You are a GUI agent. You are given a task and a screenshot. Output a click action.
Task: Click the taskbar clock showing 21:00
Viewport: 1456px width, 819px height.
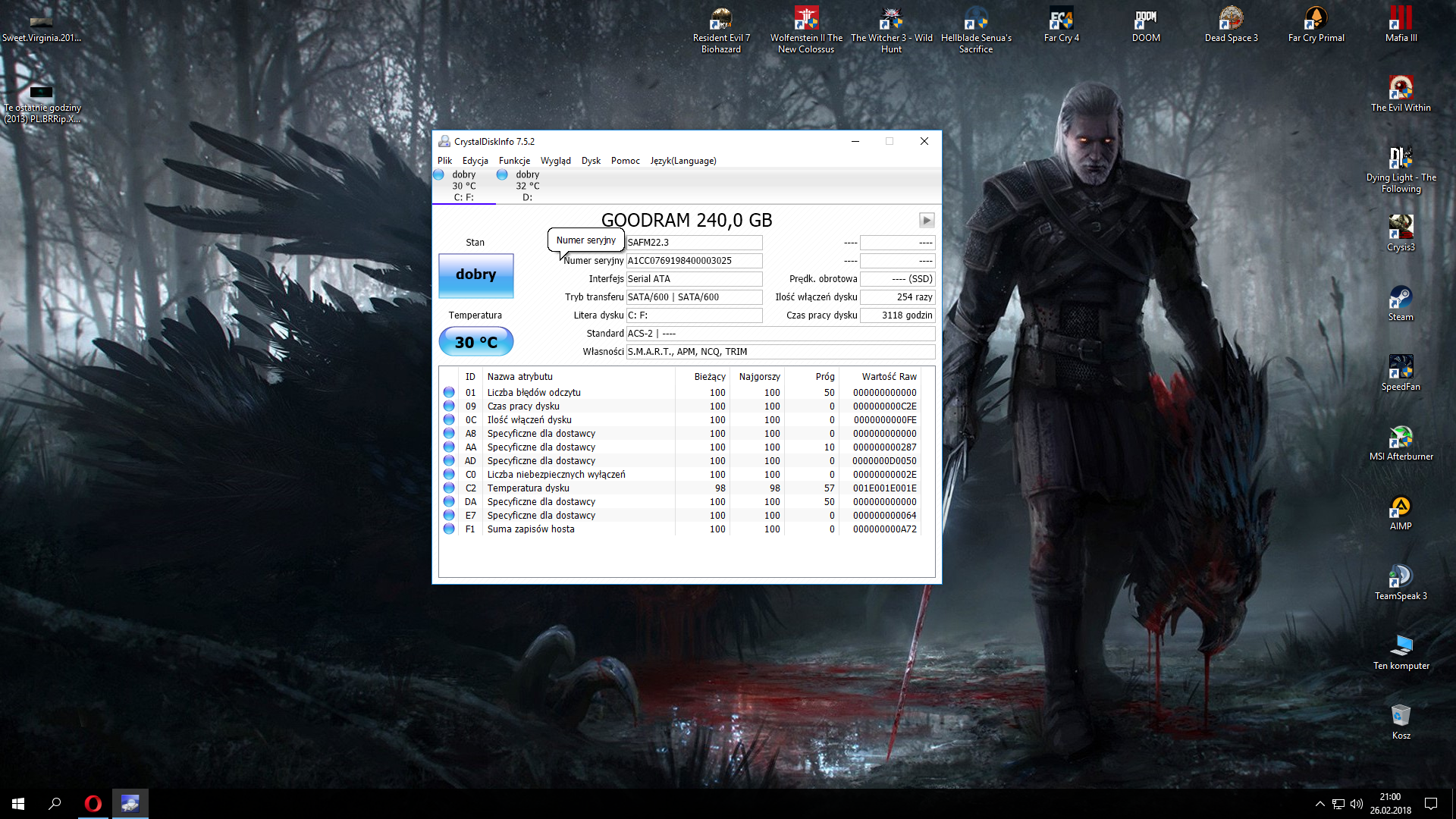point(1390,804)
